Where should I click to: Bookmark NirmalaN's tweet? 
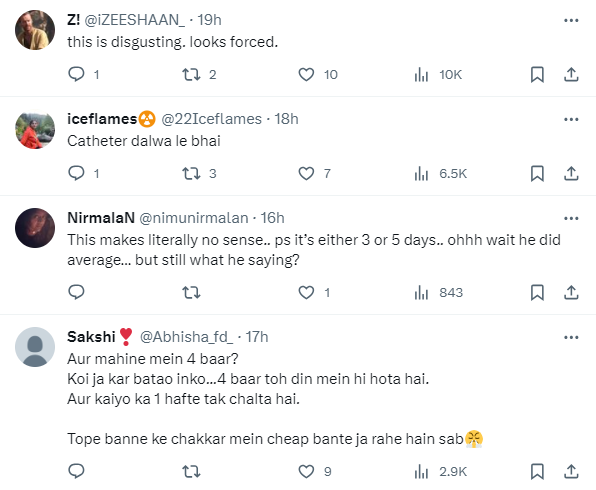point(537,293)
